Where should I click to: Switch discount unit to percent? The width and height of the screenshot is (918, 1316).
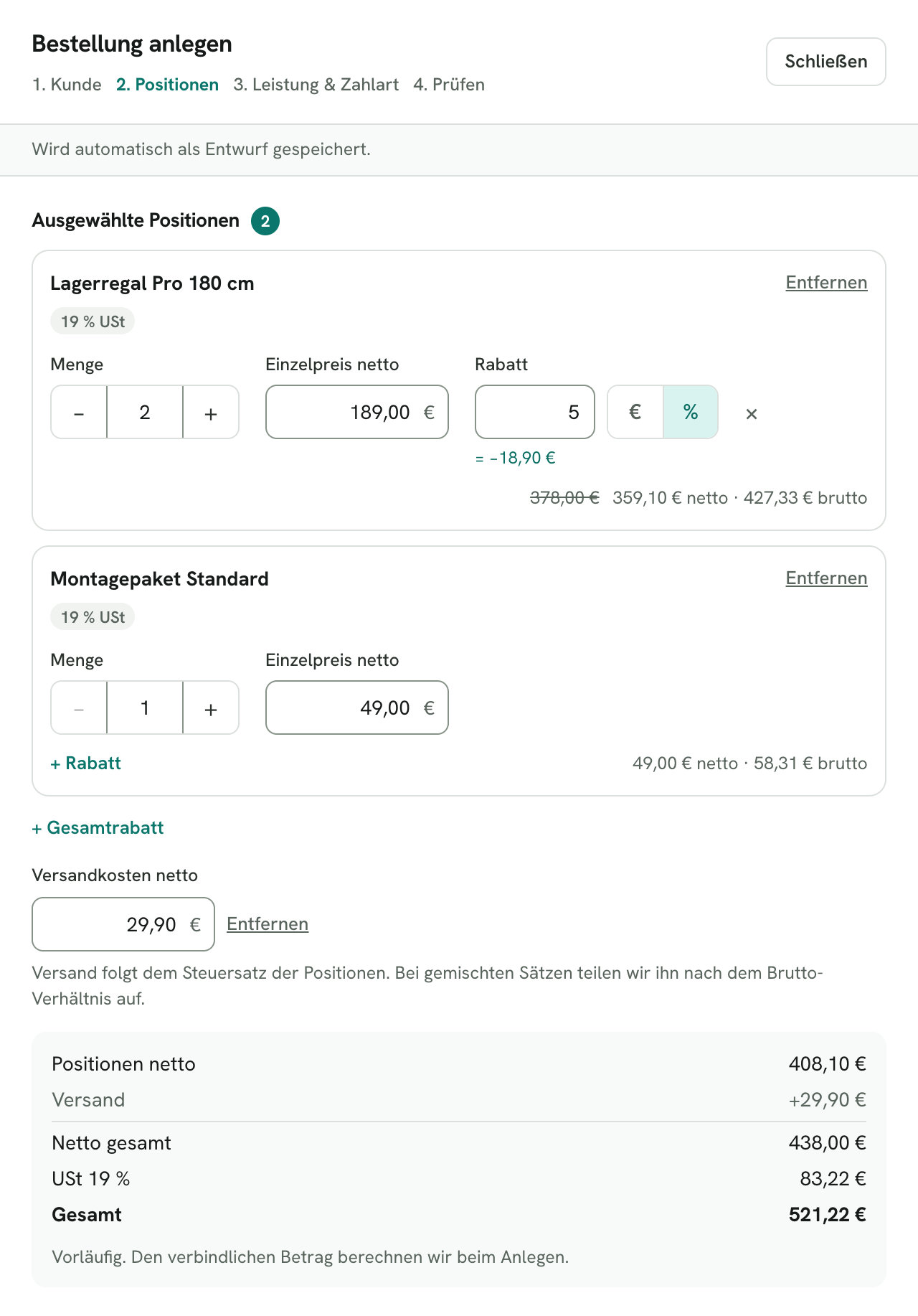[x=691, y=412]
